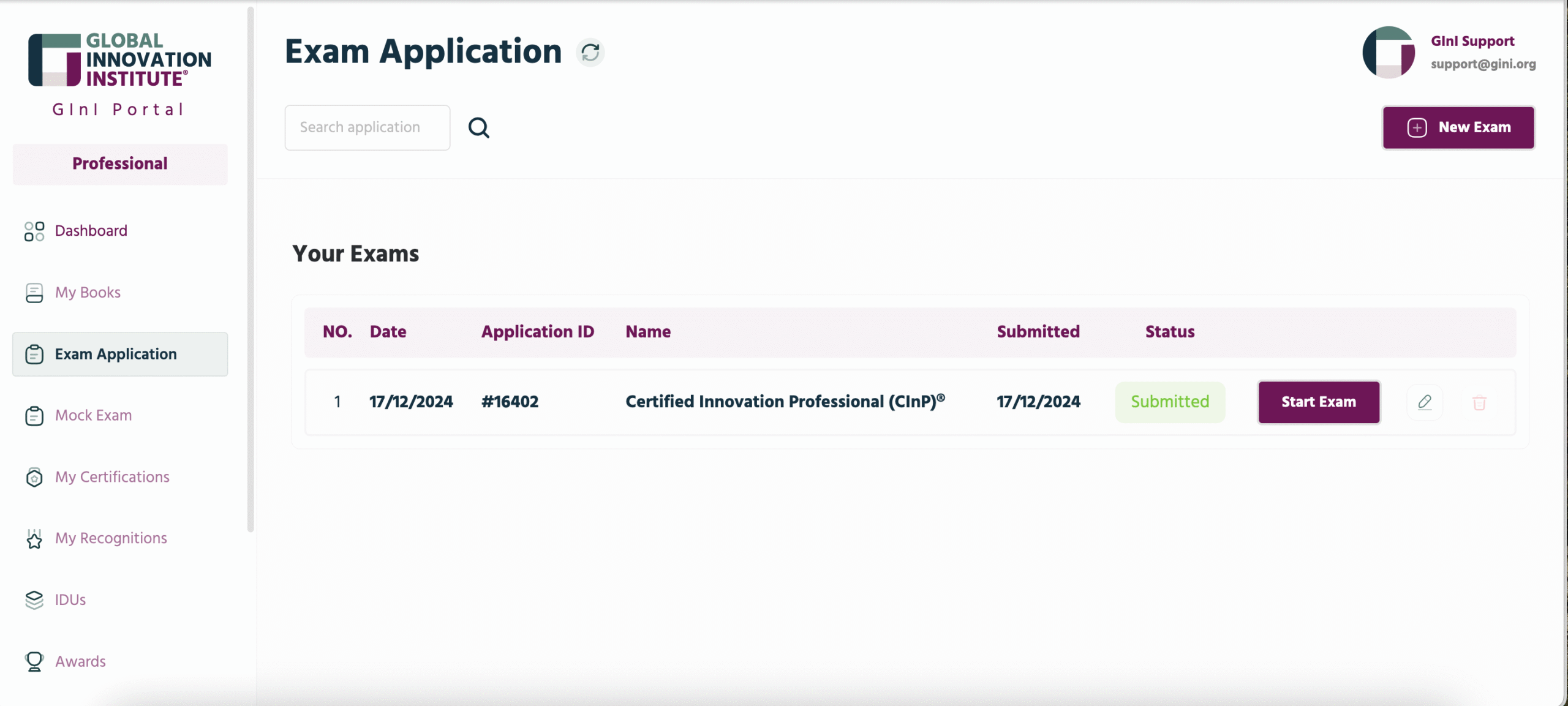The width and height of the screenshot is (1568, 706).
Task: Click the plus icon in New Exam button
Action: coord(1417,127)
